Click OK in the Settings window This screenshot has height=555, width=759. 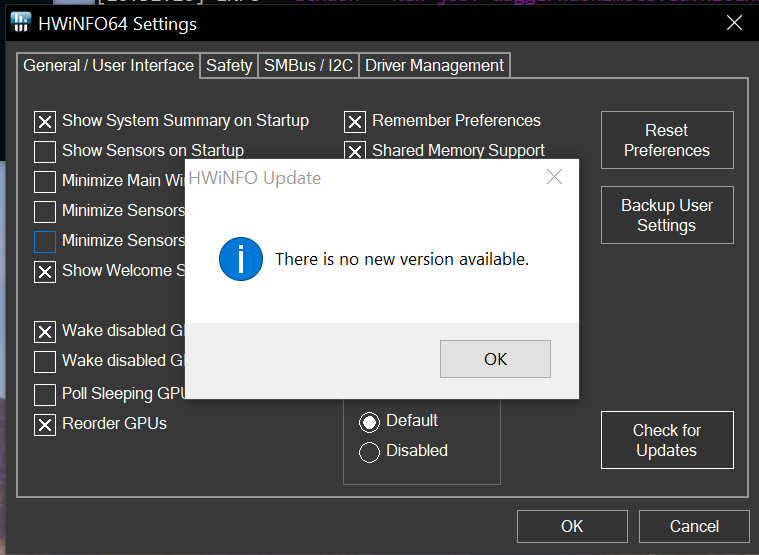point(572,526)
